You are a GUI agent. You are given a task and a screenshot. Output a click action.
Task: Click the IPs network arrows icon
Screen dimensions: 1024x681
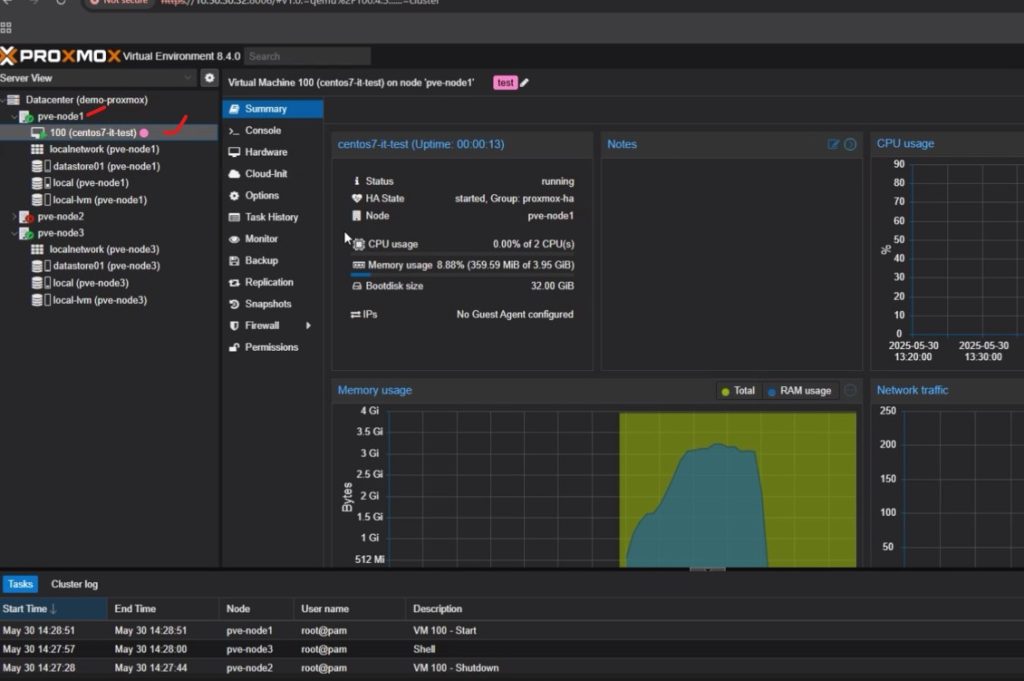[x=355, y=315]
